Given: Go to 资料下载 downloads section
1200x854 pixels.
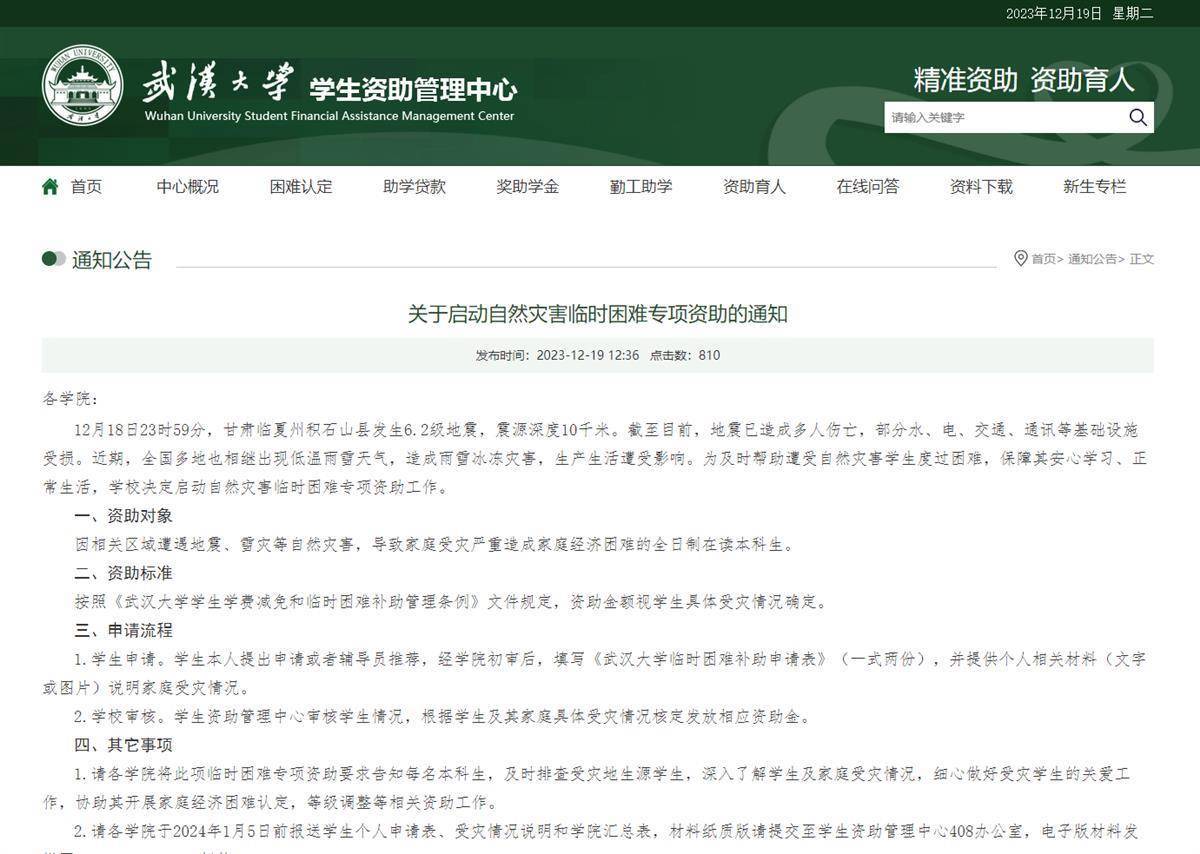Looking at the screenshot, I should click(981, 187).
